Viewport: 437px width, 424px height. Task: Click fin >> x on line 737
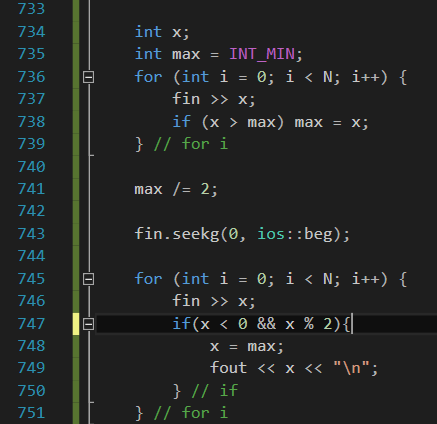tap(214, 99)
